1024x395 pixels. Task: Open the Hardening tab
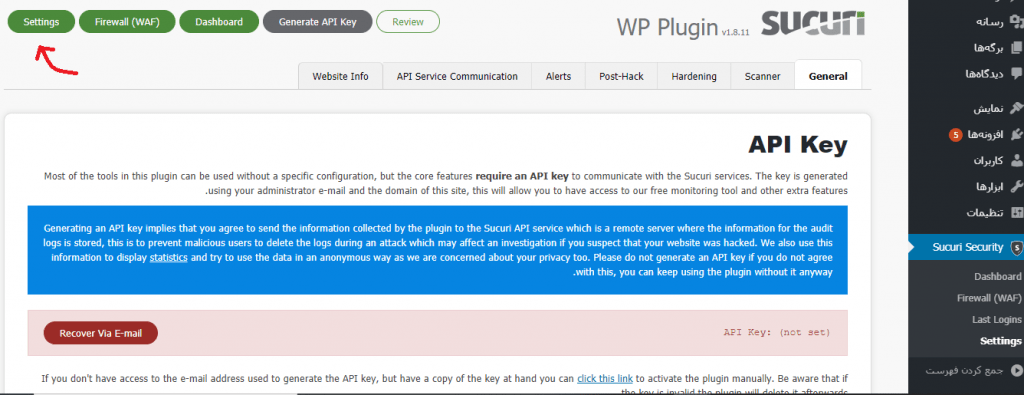pos(694,76)
